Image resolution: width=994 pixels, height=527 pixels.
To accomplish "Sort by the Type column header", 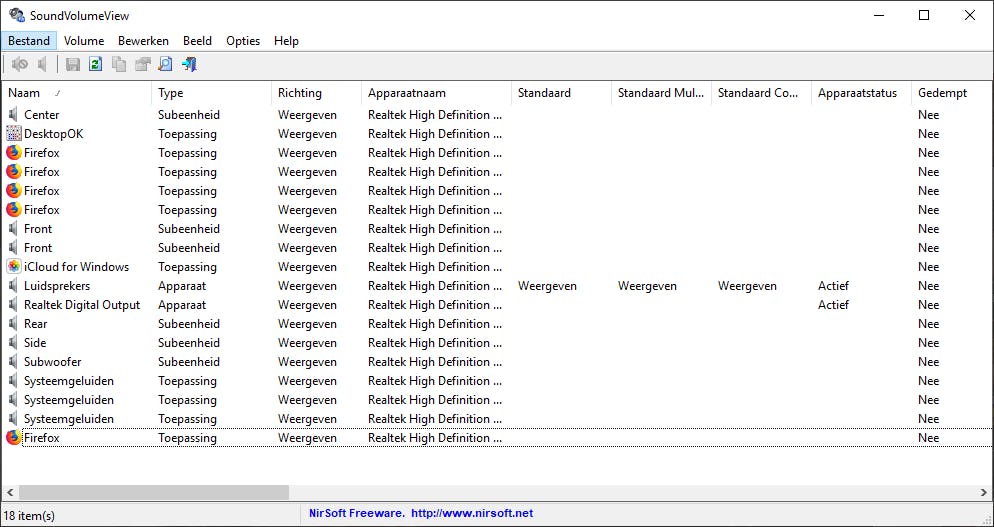I will (212, 93).
